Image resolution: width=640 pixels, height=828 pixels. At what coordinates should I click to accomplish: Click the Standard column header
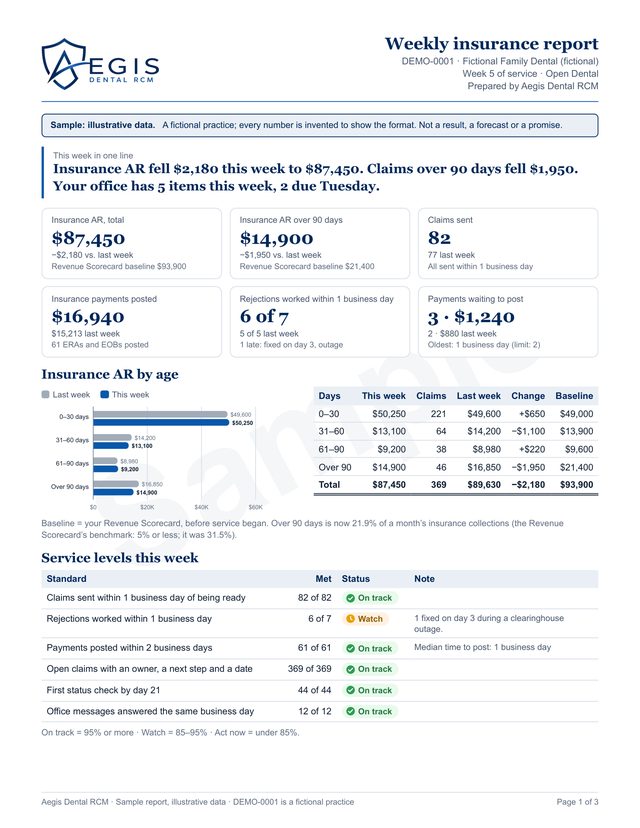(x=67, y=579)
